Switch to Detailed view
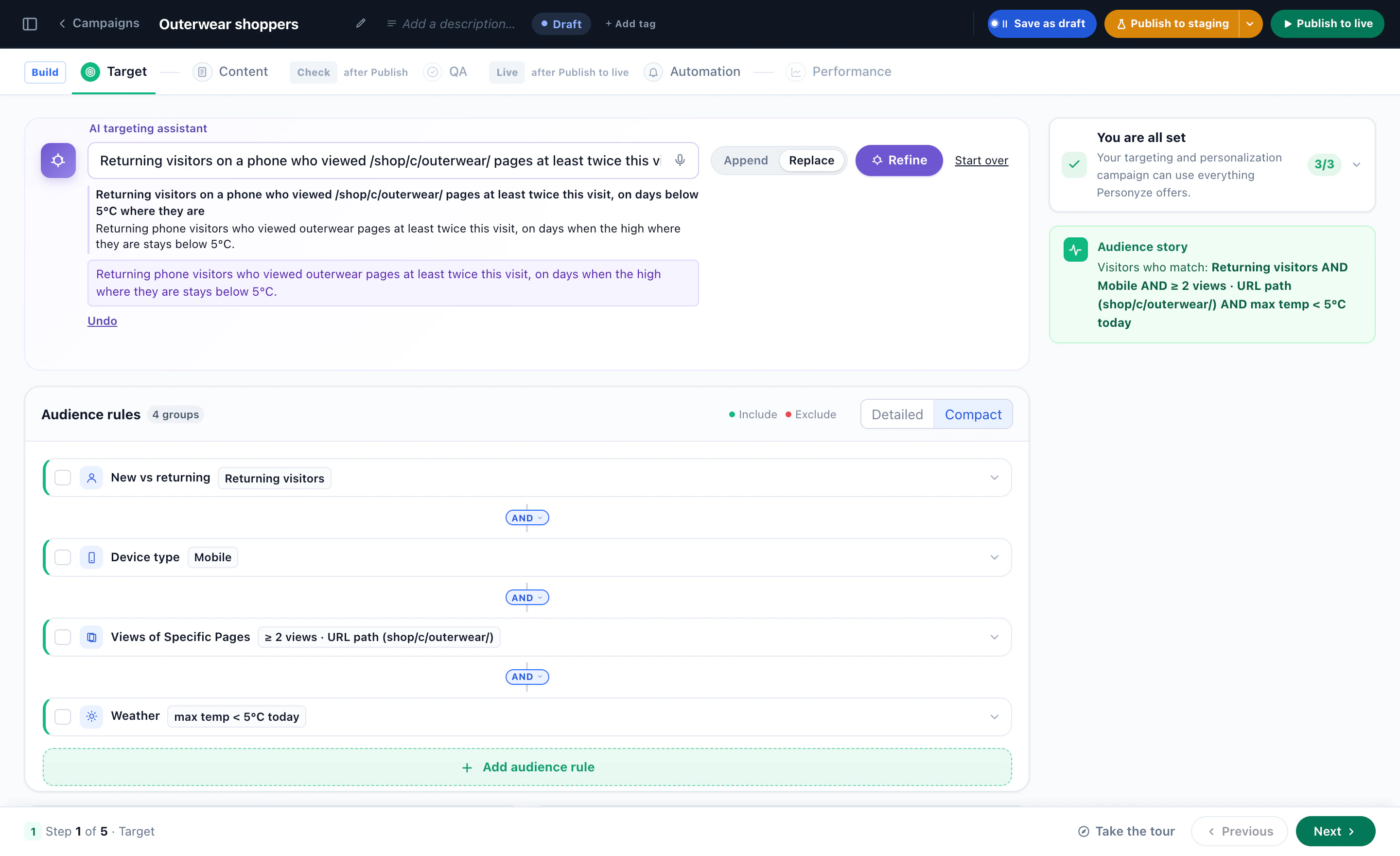 [x=897, y=414]
